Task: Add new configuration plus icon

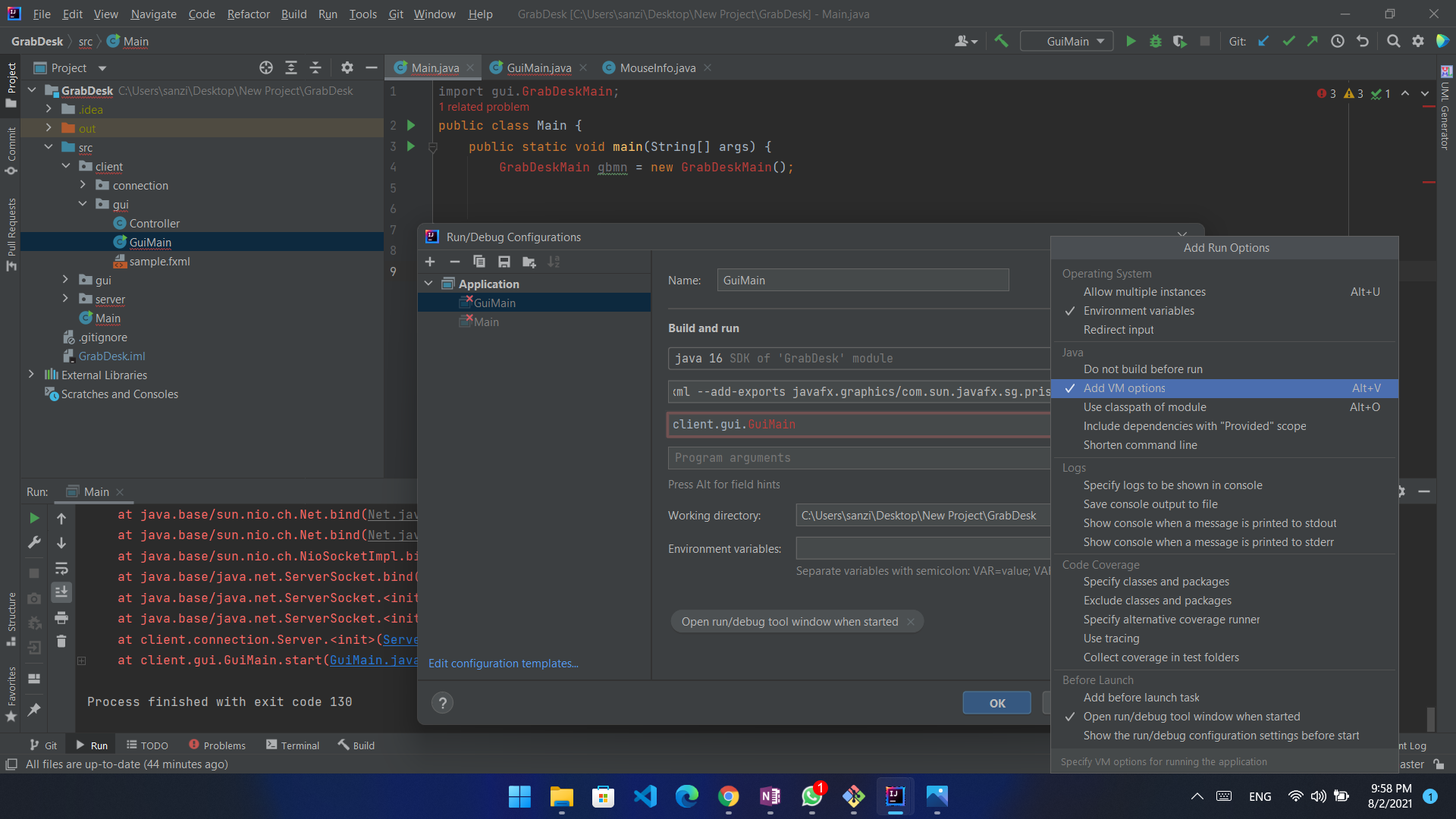Action: (430, 262)
